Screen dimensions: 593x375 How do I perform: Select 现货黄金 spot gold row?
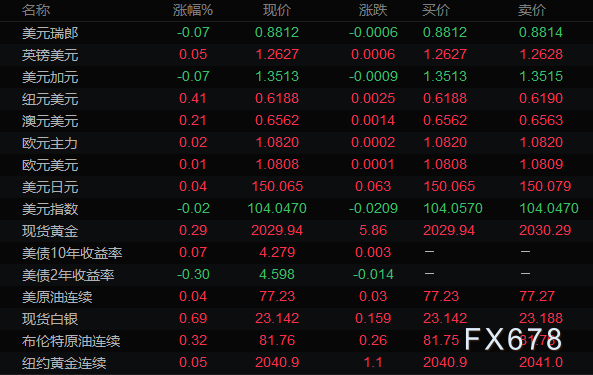pos(296,231)
